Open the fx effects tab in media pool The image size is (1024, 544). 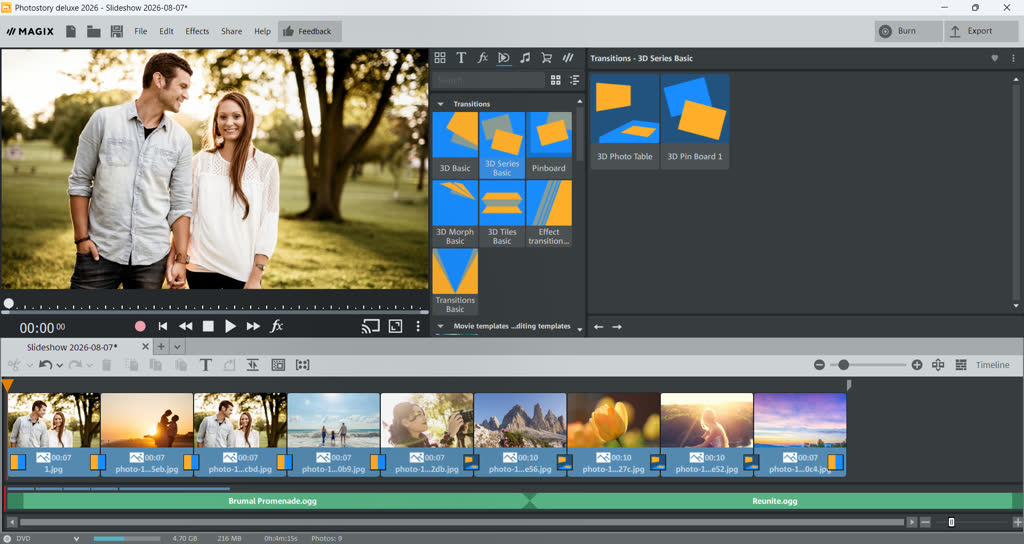point(483,58)
